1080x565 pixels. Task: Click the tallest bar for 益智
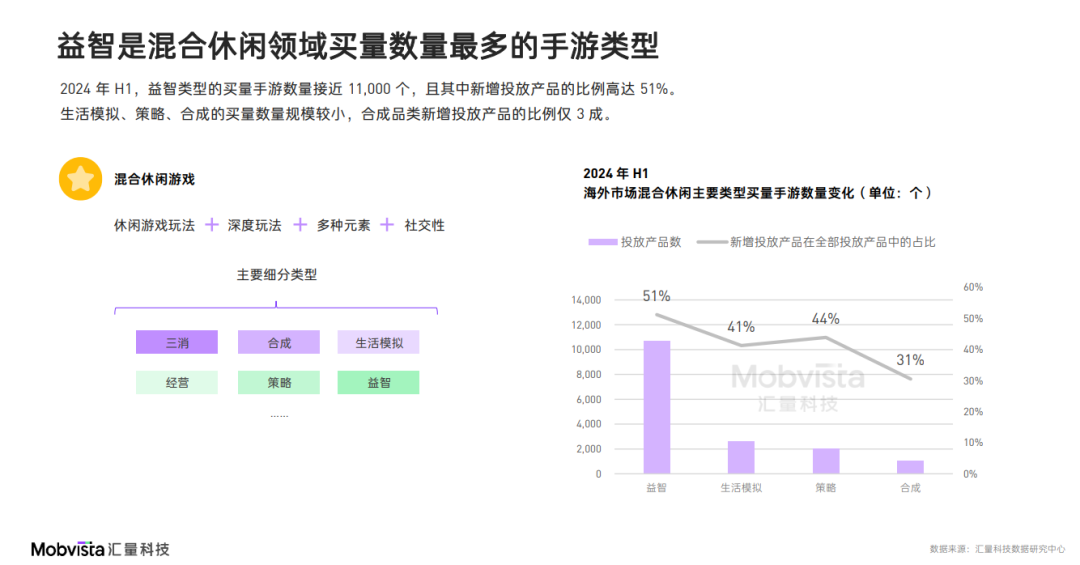tap(656, 406)
